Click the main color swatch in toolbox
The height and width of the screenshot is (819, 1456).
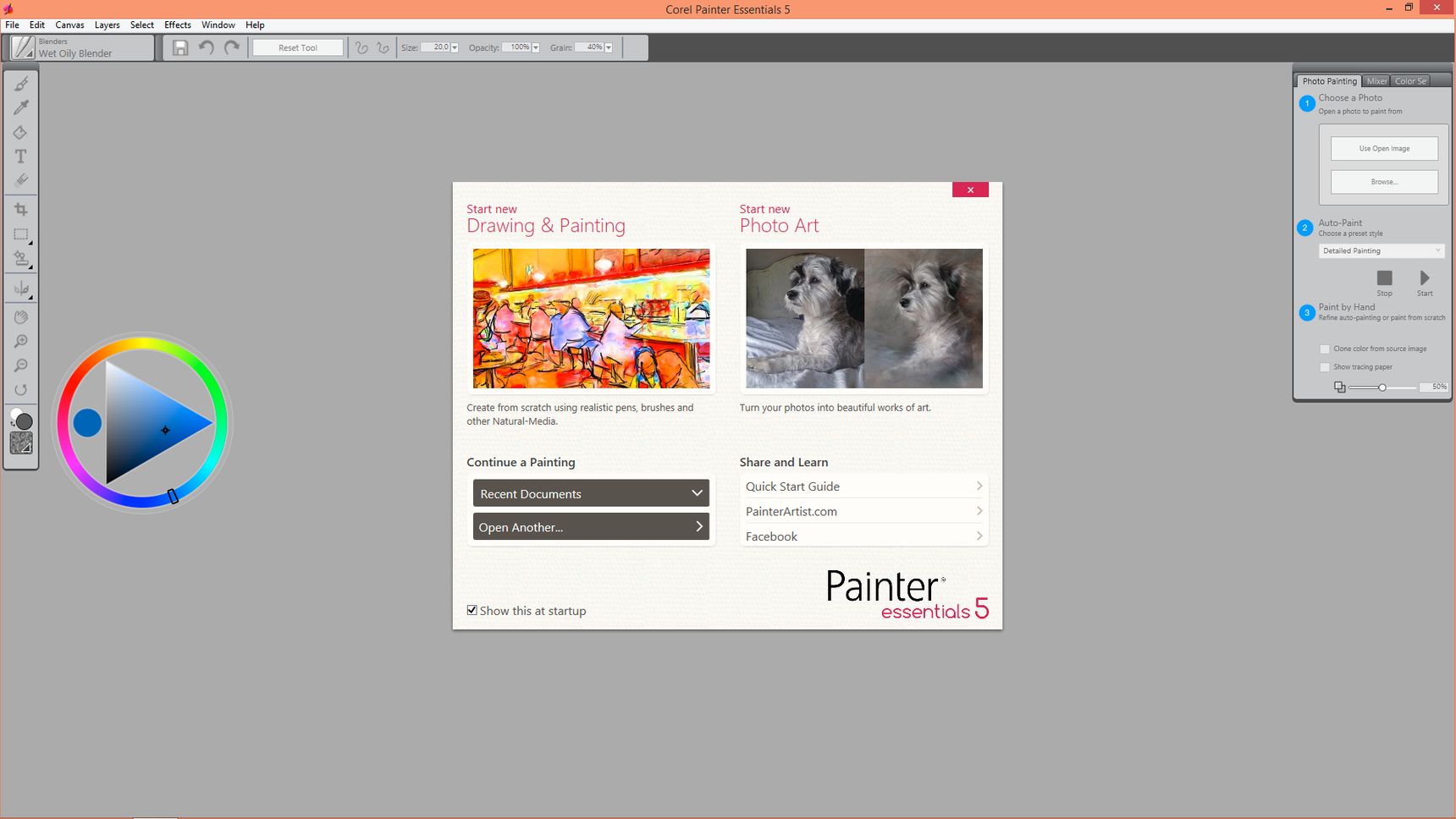pyautogui.click(x=25, y=421)
